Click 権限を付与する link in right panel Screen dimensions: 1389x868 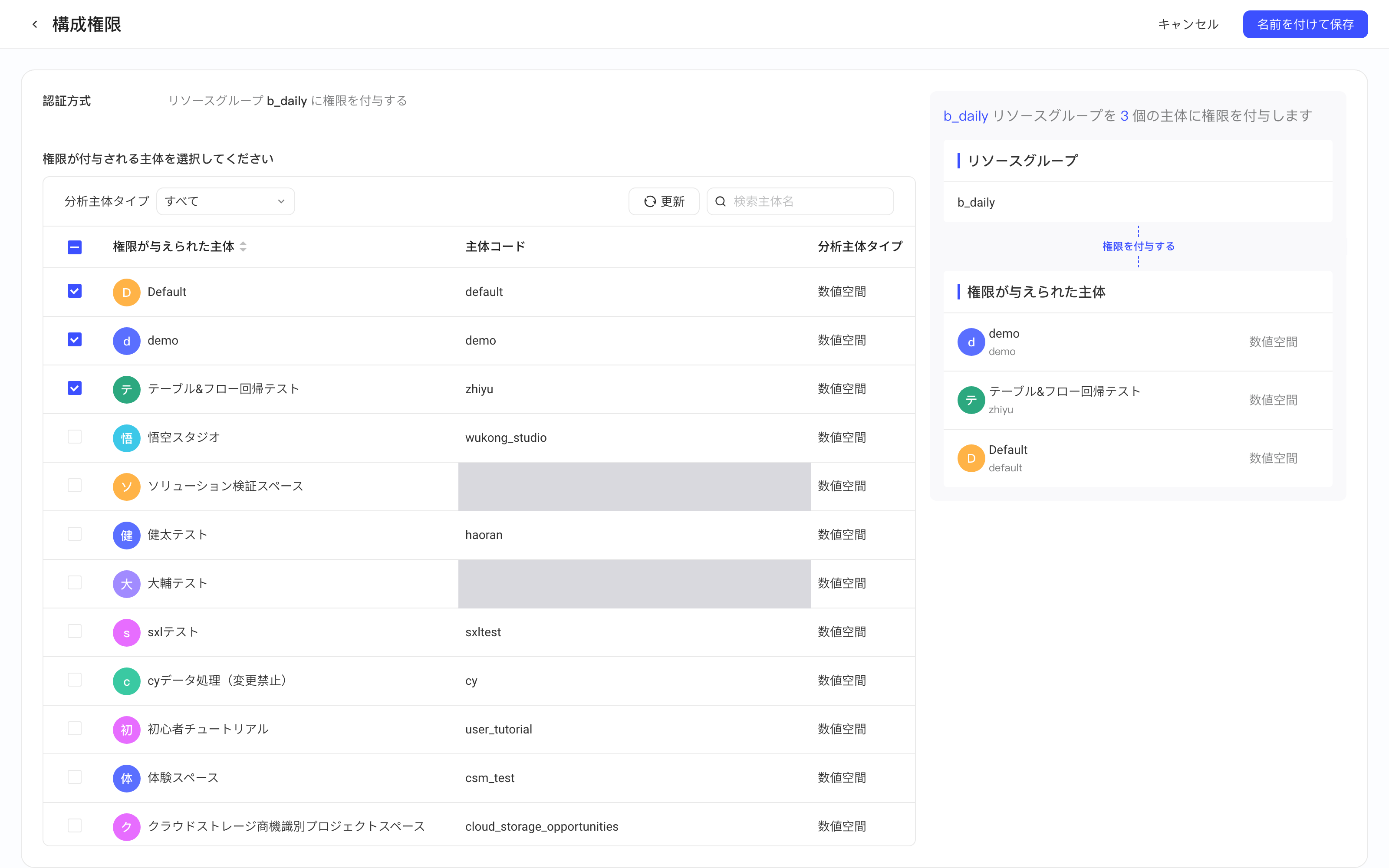[x=1138, y=246]
